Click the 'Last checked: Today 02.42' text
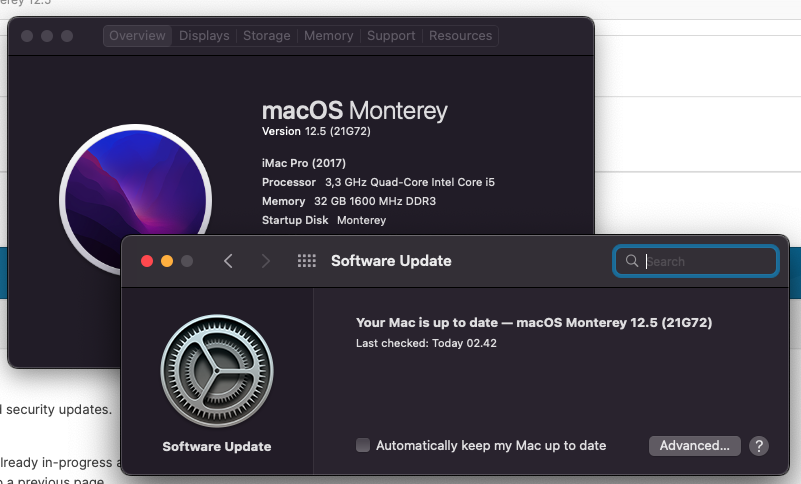Viewport: 801px width, 484px height. pos(426,343)
